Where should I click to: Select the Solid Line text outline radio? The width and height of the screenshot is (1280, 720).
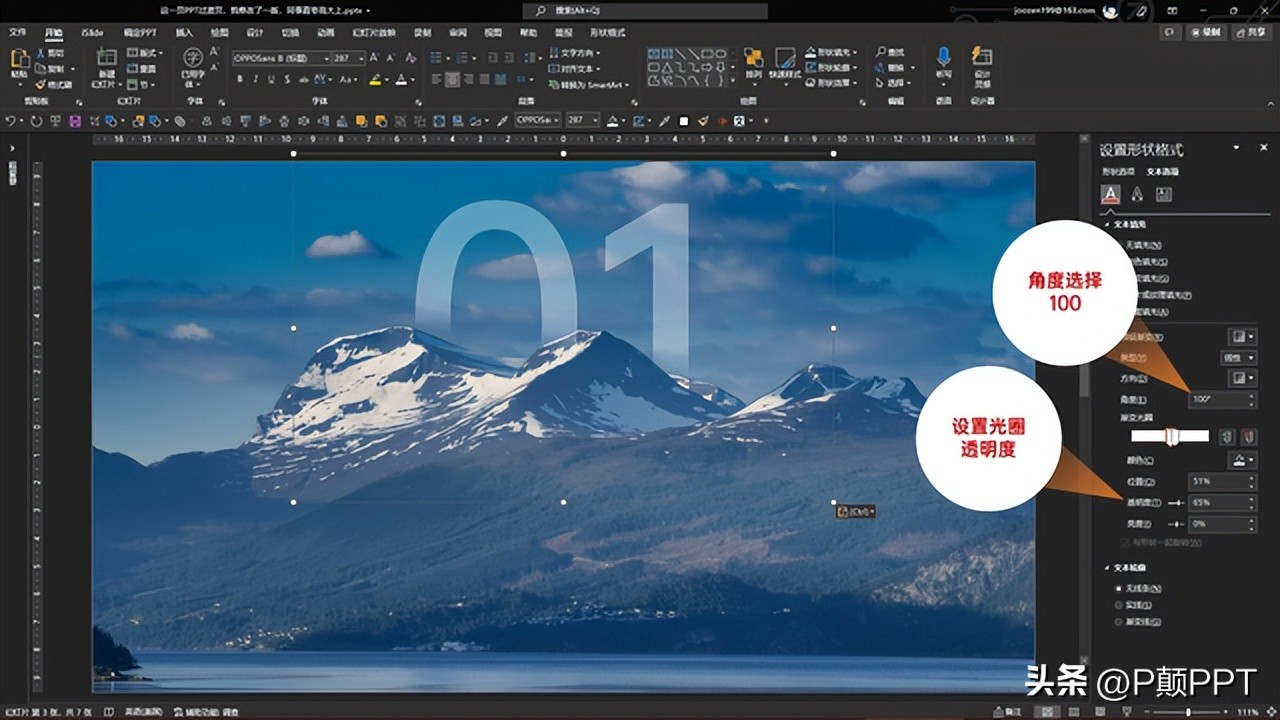[x=1119, y=605]
